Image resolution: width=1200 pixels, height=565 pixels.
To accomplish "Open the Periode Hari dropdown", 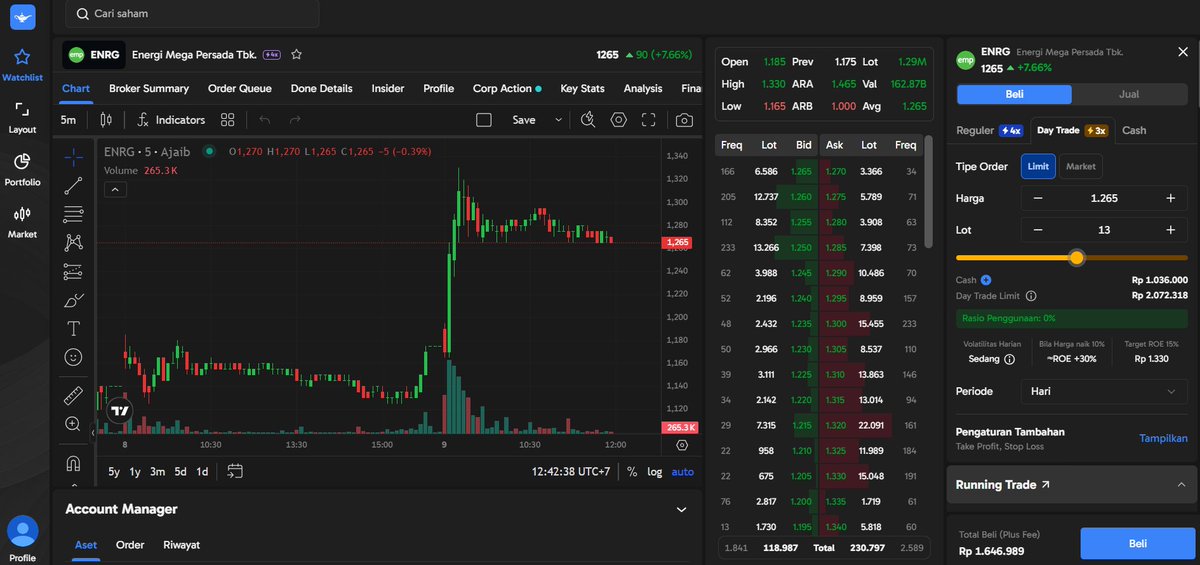I will coord(1104,391).
